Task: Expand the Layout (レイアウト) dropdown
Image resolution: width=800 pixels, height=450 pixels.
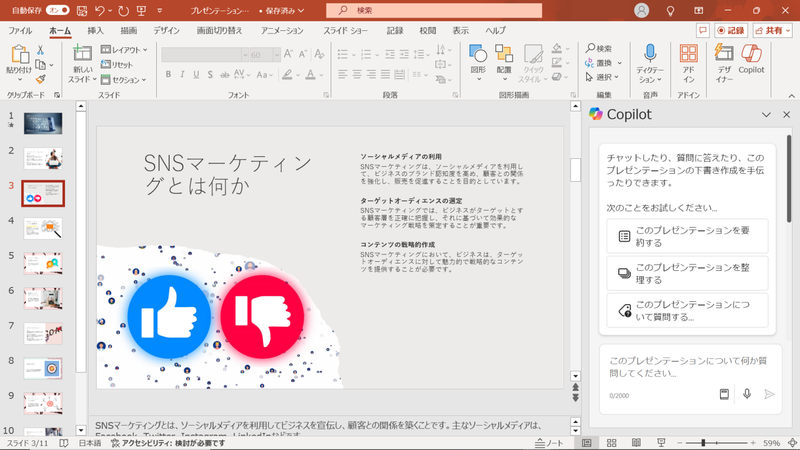Action: (126, 49)
